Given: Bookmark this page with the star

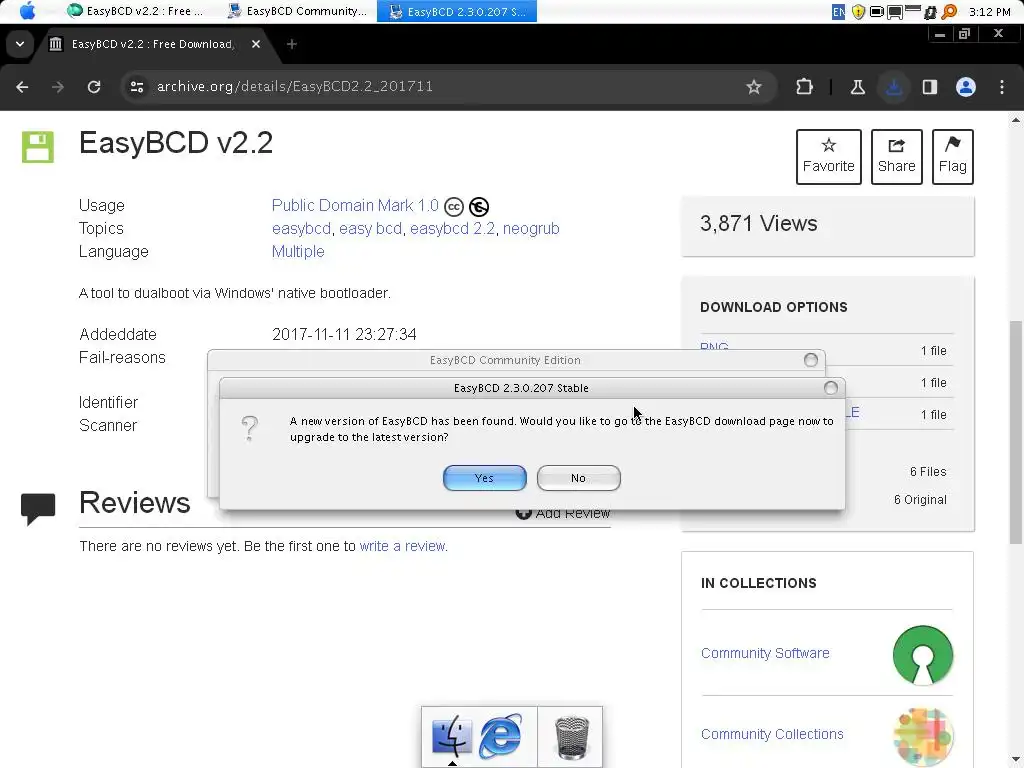Looking at the screenshot, I should point(754,87).
